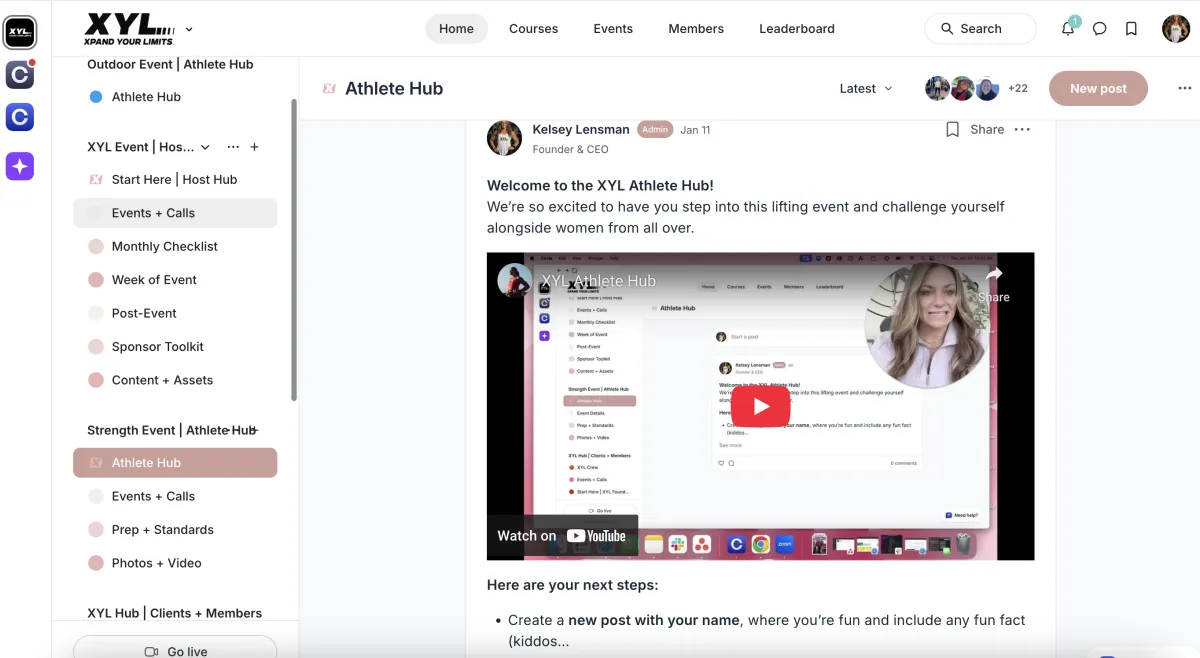Click the sidebar scrollbar
The width and height of the screenshot is (1200, 658).
pyautogui.click(x=294, y=249)
